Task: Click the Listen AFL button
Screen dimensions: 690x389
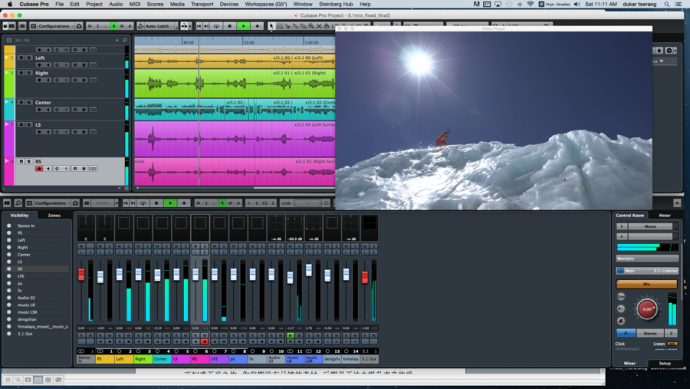Action: click(672, 344)
